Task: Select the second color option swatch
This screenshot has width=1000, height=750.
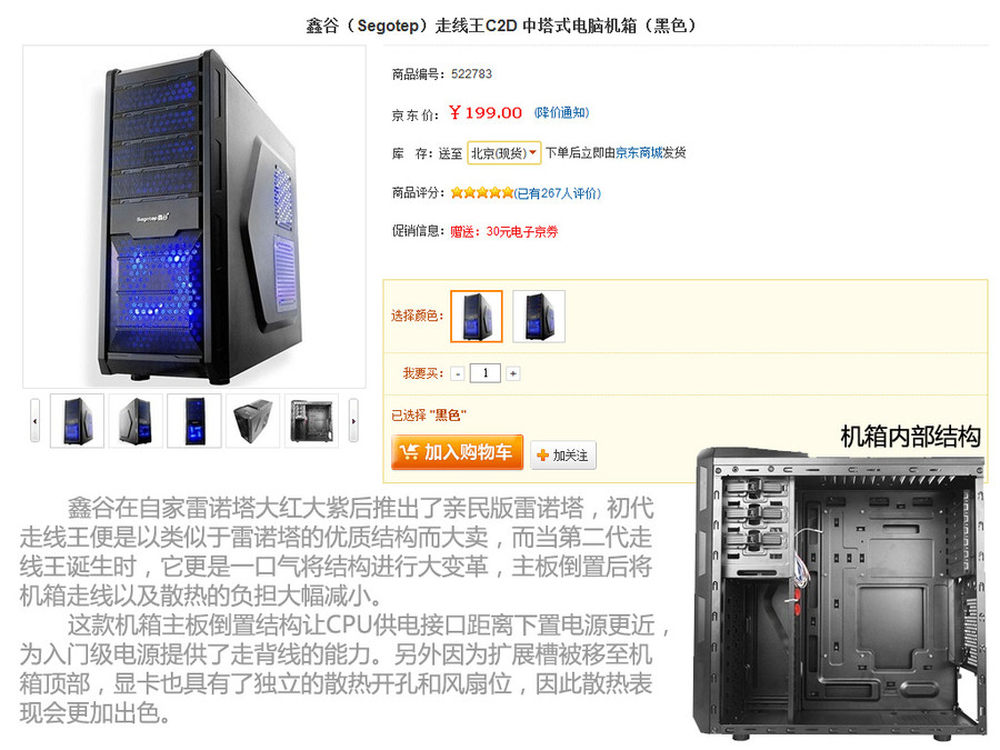Action: point(539,316)
